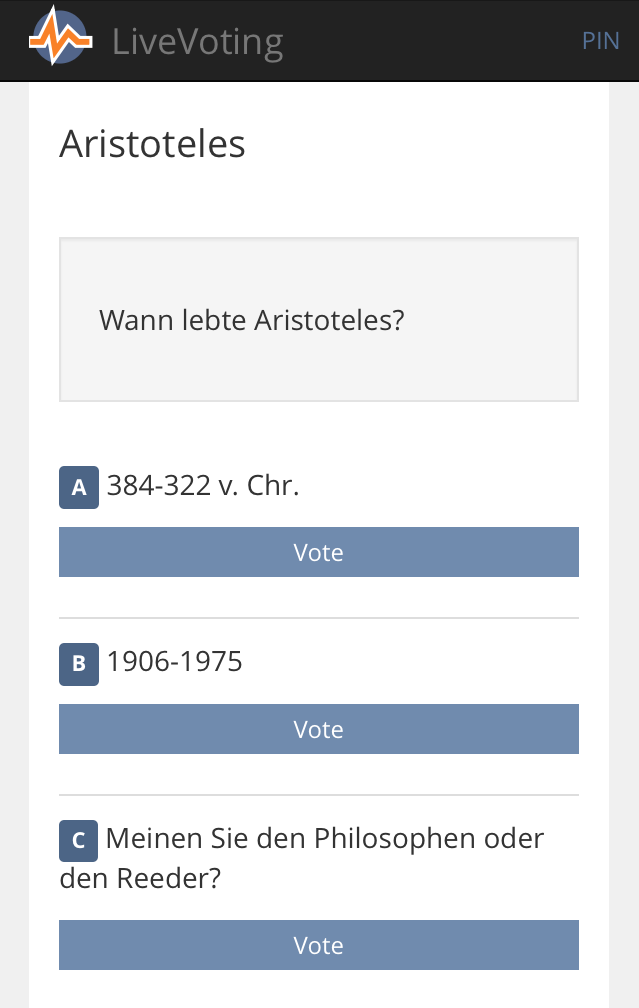Click the Aristoteles page heading
Viewport: 639px width, 1008px height.
(x=152, y=144)
